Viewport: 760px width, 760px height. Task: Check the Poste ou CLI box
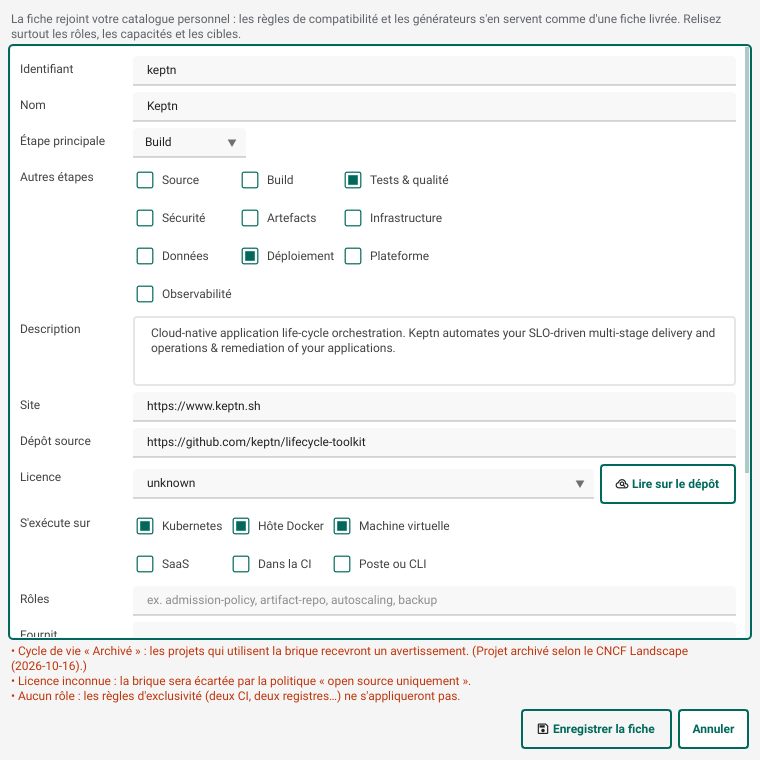point(342,564)
